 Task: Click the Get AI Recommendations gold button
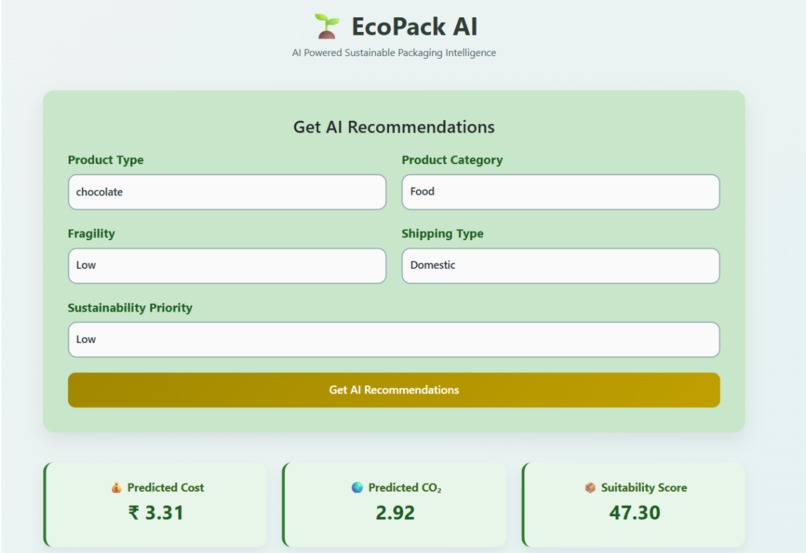(x=394, y=390)
